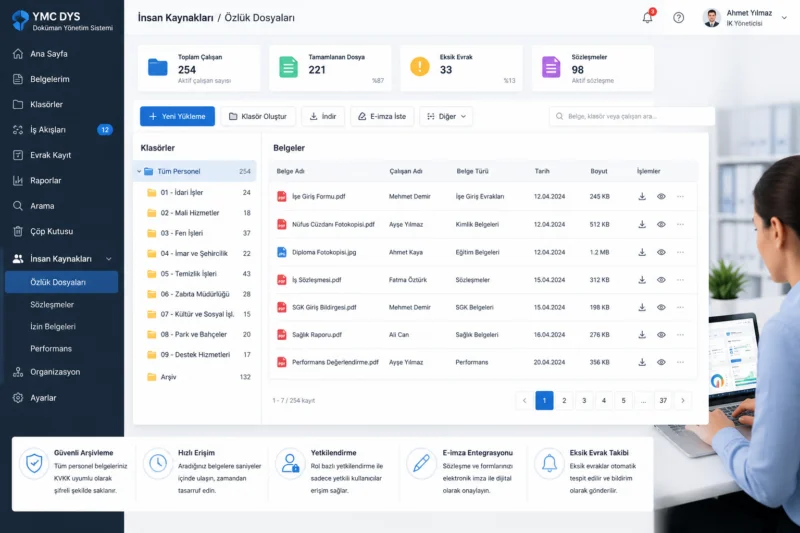Preview İş Sözleşmesi.pdf eye icon
This screenshot has height=533, width=800.
(x=661, y=280)
